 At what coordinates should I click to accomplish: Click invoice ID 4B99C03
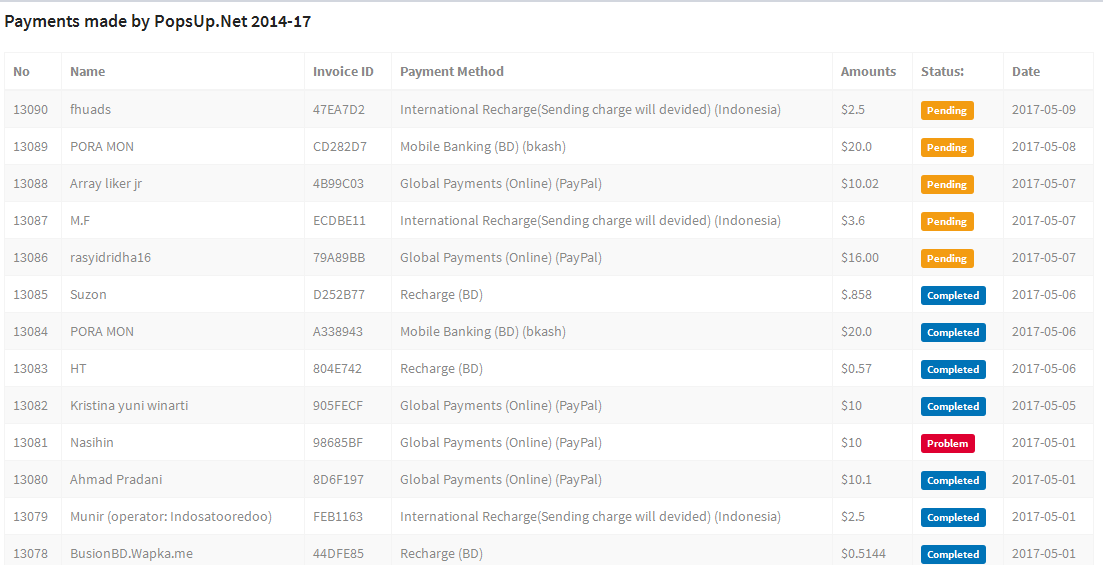coord(338,184)
